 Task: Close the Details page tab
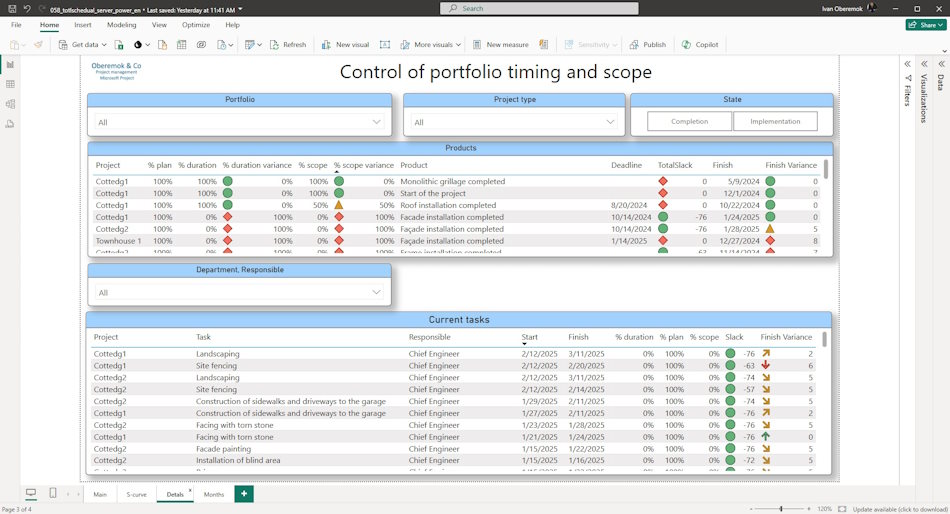[190, 490]
